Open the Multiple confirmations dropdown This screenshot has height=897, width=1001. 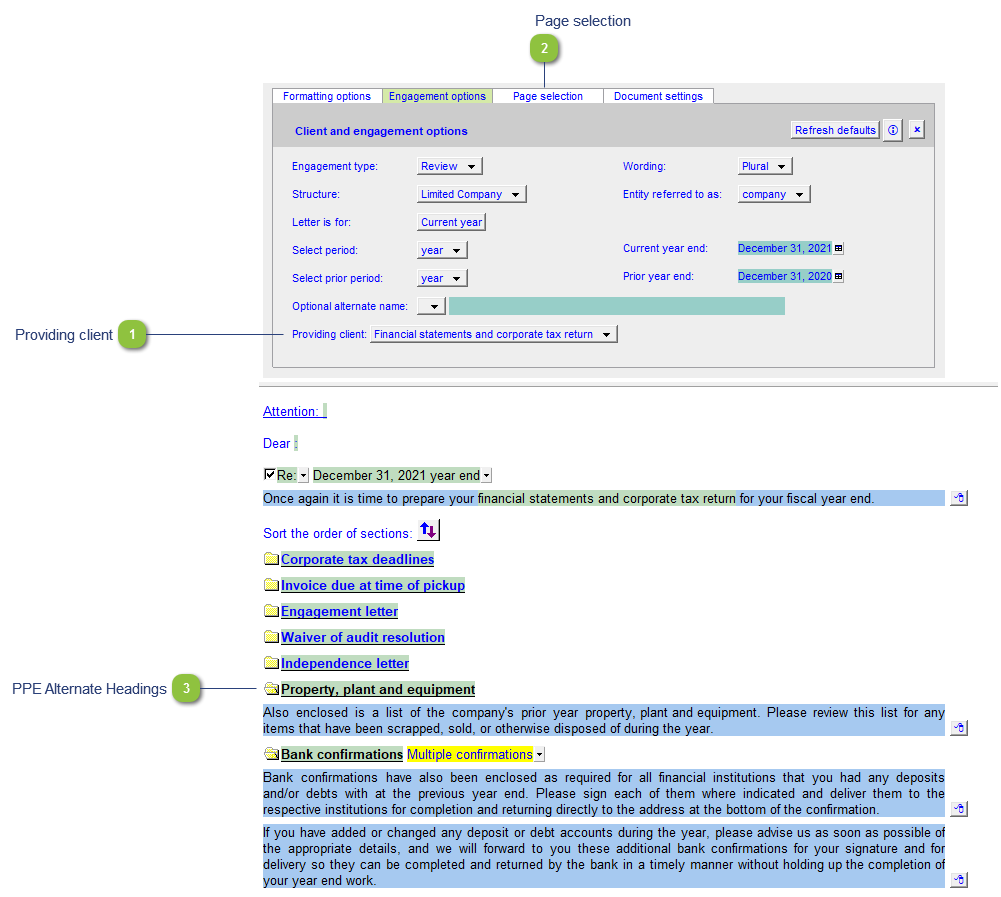tap(539, 755)
